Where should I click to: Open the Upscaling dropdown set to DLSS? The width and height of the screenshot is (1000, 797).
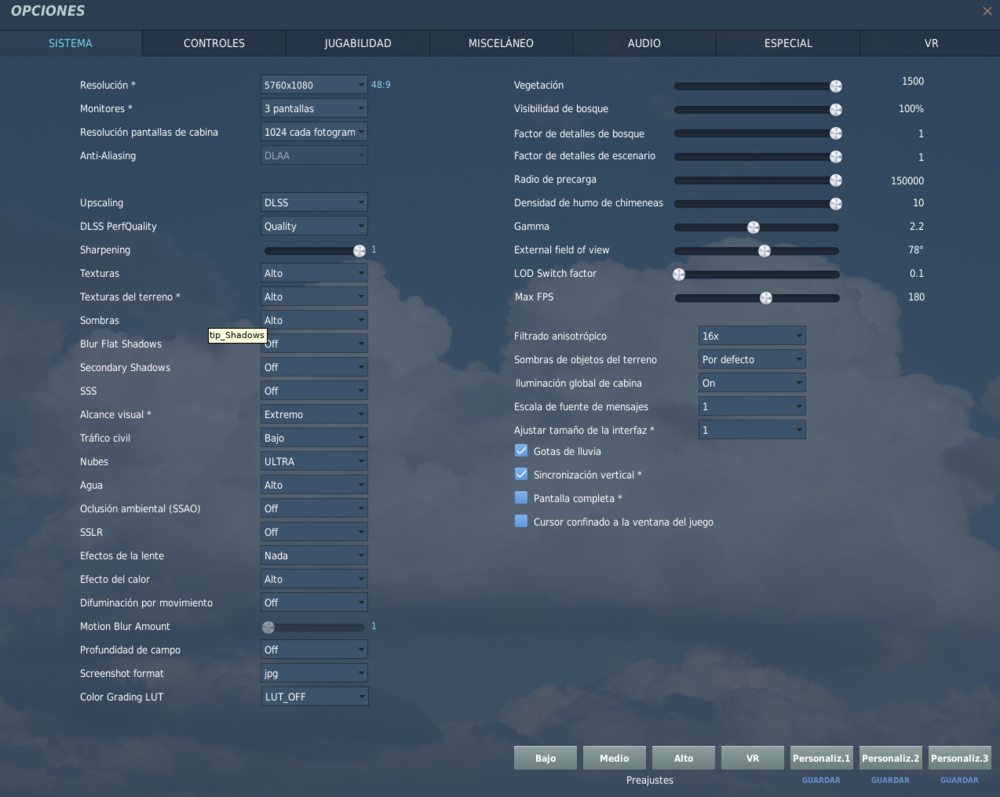313,202
